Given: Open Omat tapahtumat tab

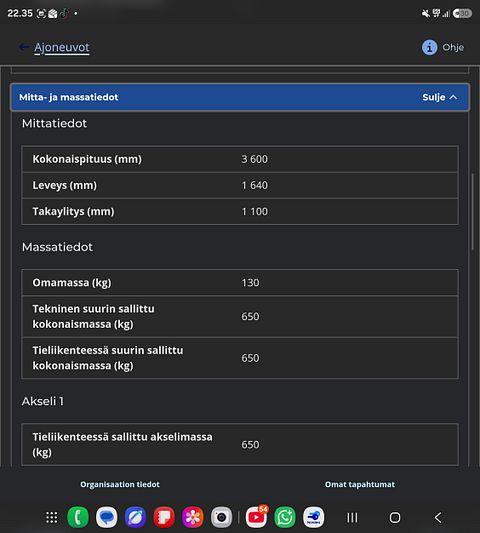Looking at the screenshot, I should pyautogui.click(x=360, y=484).
